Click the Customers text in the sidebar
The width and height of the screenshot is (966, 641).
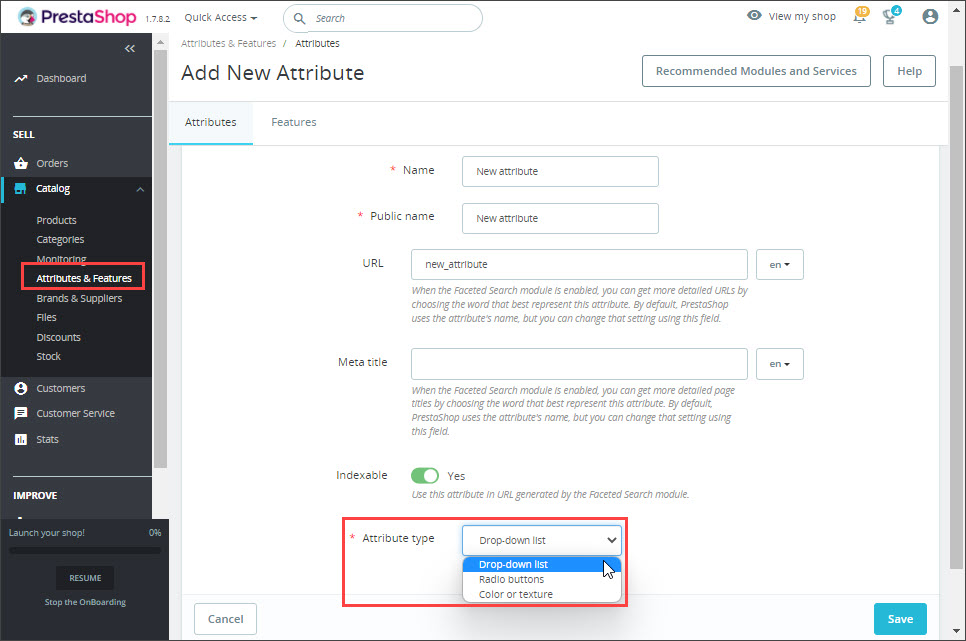[x=60, y=388]
